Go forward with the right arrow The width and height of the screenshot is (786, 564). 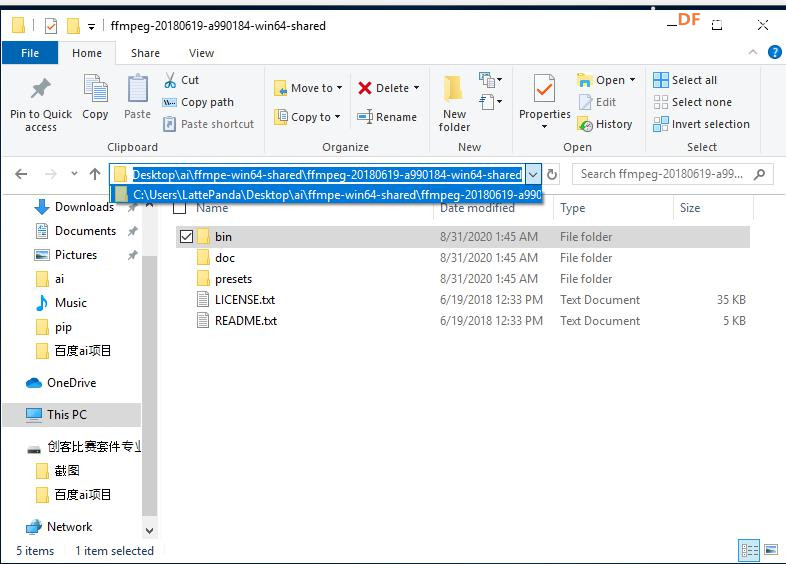tap(51, 174)
